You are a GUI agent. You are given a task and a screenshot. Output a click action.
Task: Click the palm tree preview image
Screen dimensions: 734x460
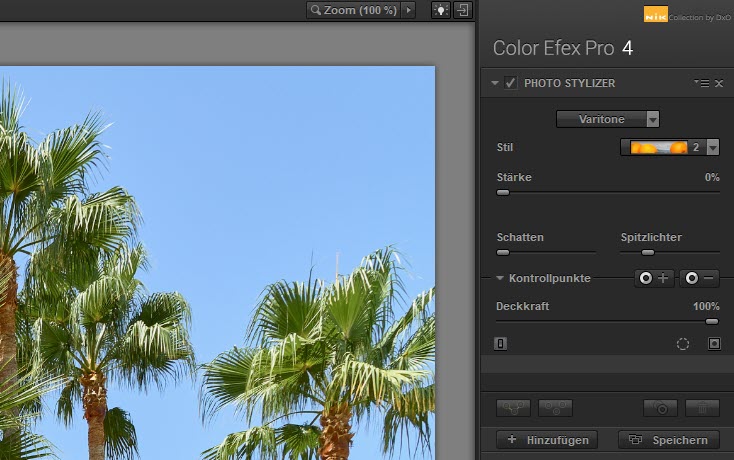[217, 263]
